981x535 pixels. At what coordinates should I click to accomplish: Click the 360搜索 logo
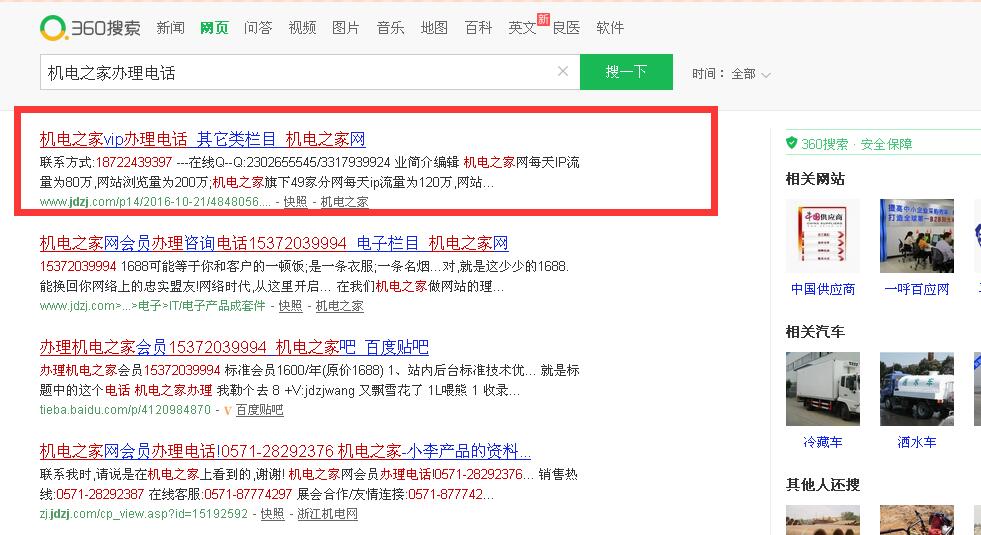[x=90, y=28]
